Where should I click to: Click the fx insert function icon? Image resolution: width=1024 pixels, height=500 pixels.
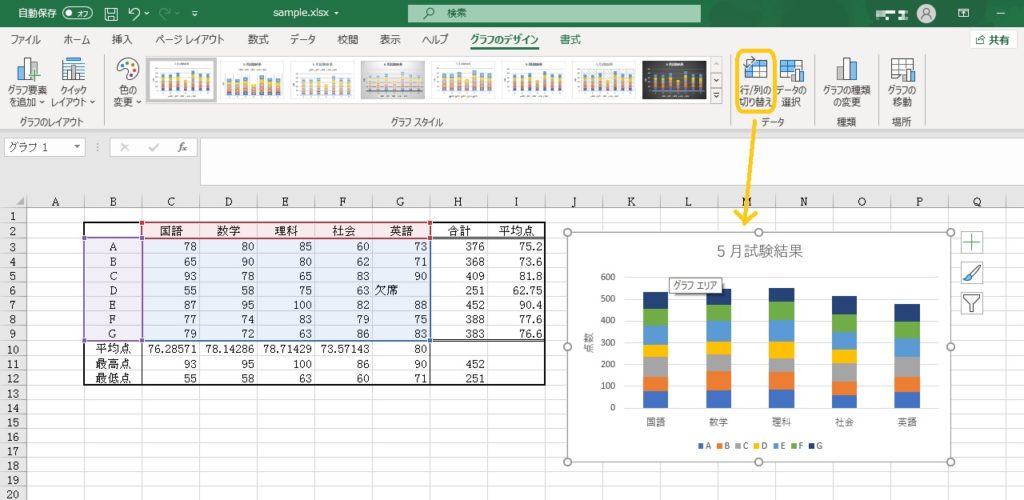click(182, 147)
